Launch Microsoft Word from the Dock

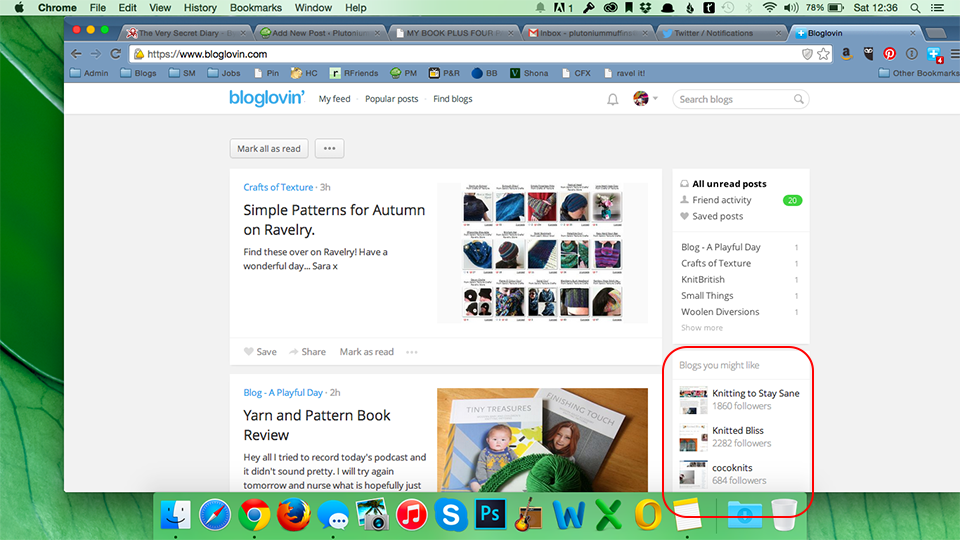tap(569, 514)
